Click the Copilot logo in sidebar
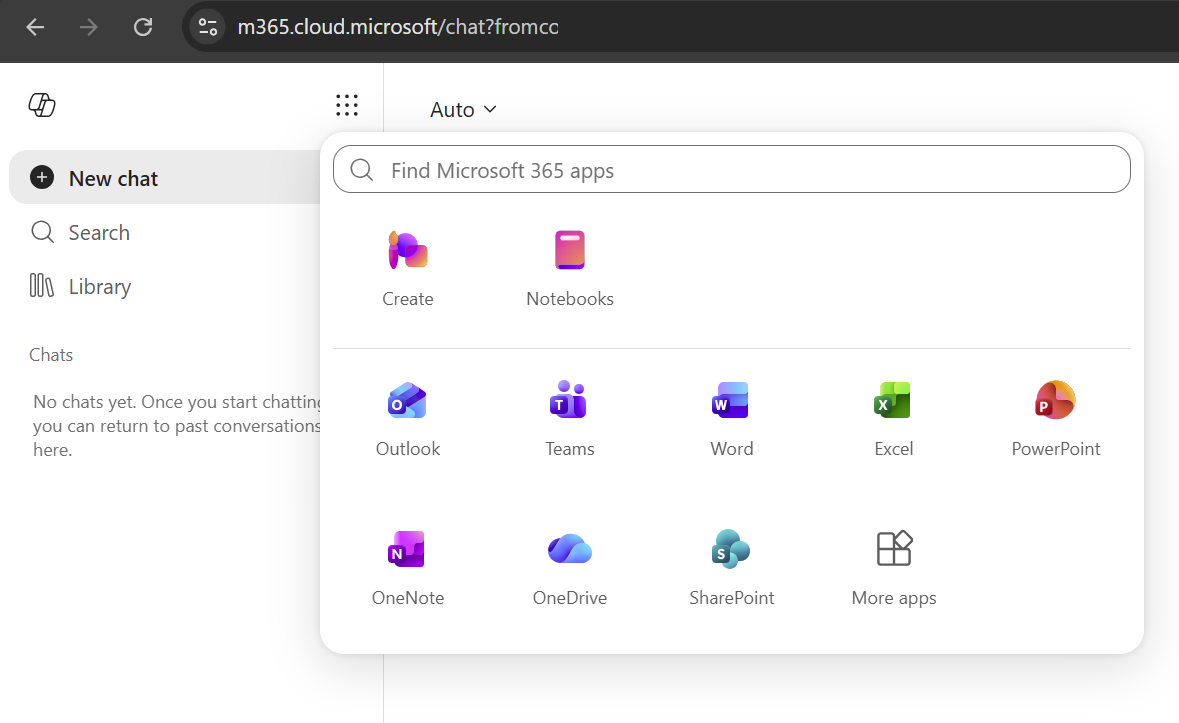Viewport: 1179px width, 723px height. [42, 105]
